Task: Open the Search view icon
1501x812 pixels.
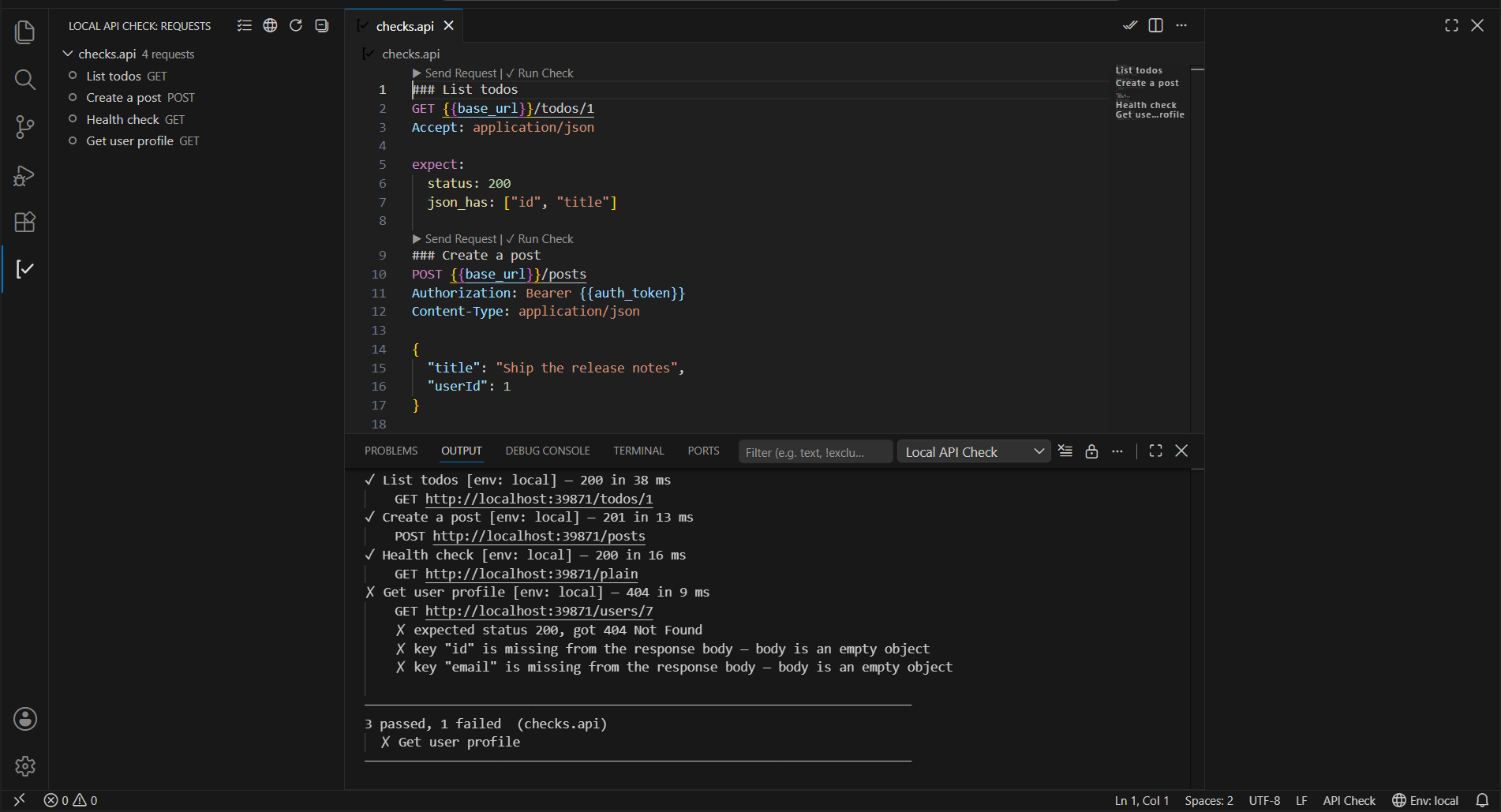Action: [x=24, y=80]
